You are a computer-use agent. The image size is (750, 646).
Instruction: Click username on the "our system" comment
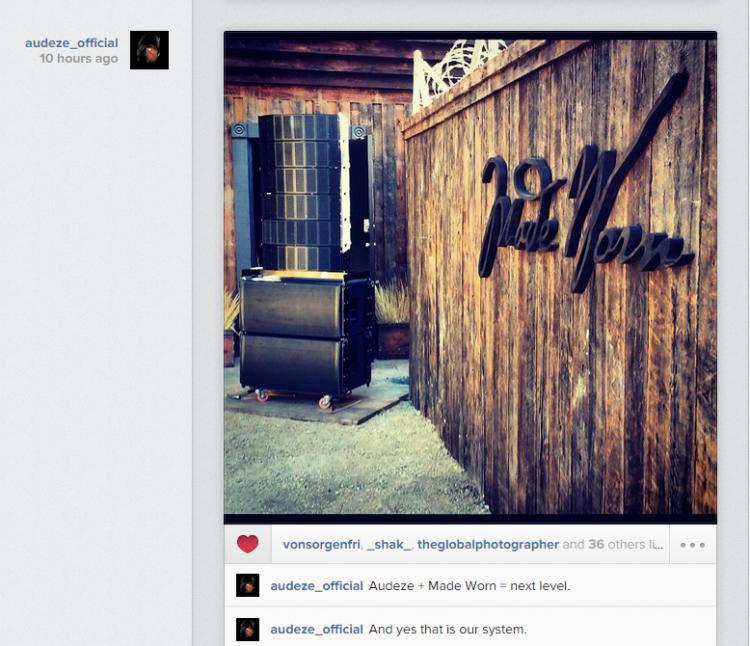(317, 629)
